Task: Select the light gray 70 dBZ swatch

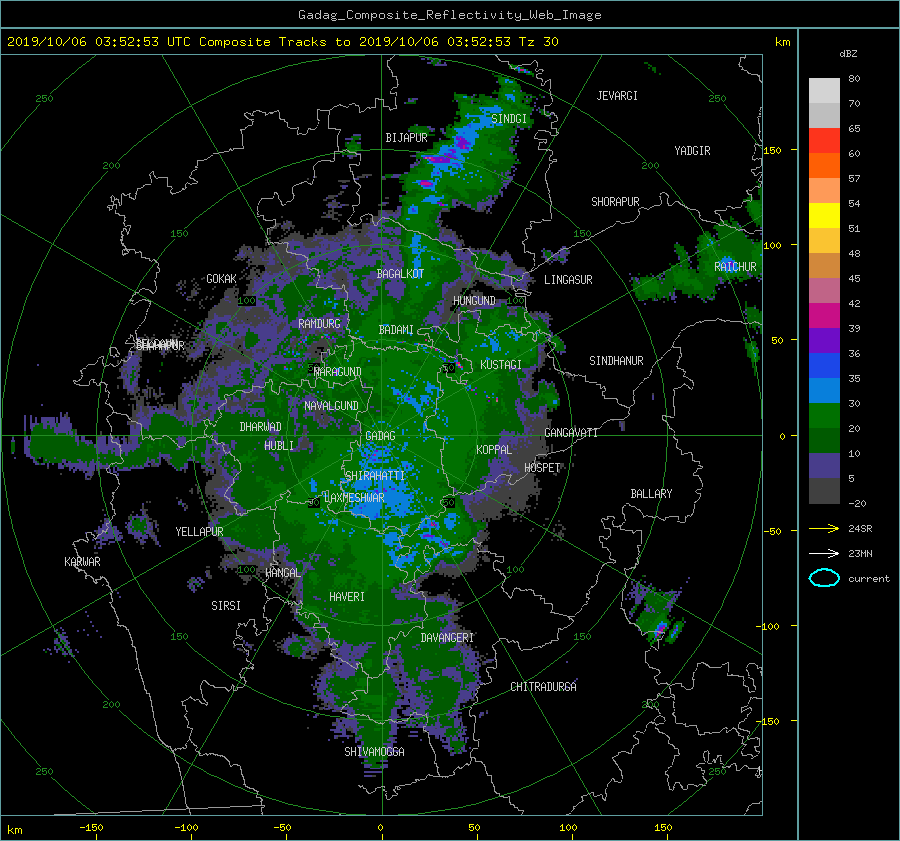Action: (824, 90)
